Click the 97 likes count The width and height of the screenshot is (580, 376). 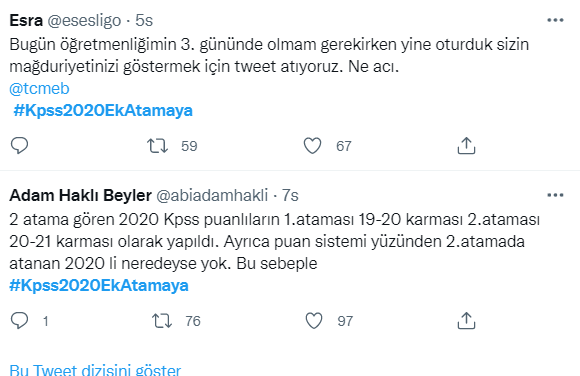pos(345,321)
